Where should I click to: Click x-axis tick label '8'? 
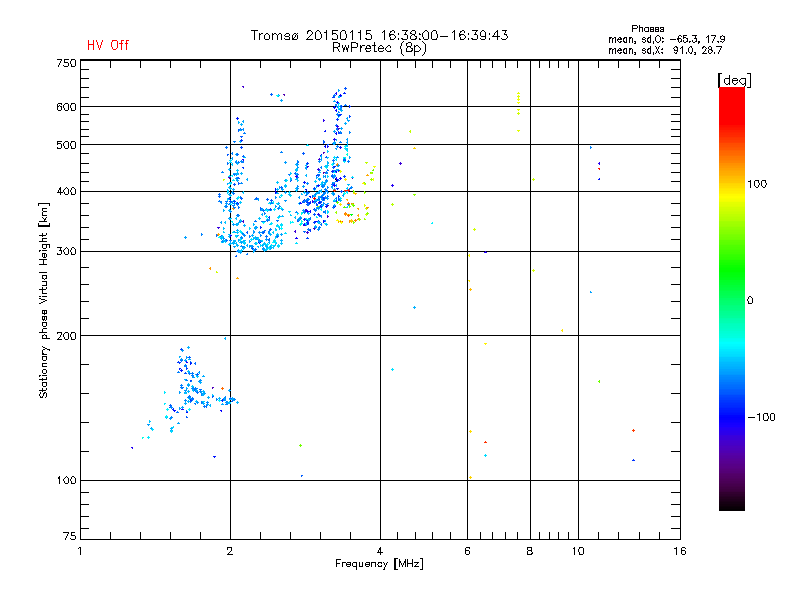point(530,551)
